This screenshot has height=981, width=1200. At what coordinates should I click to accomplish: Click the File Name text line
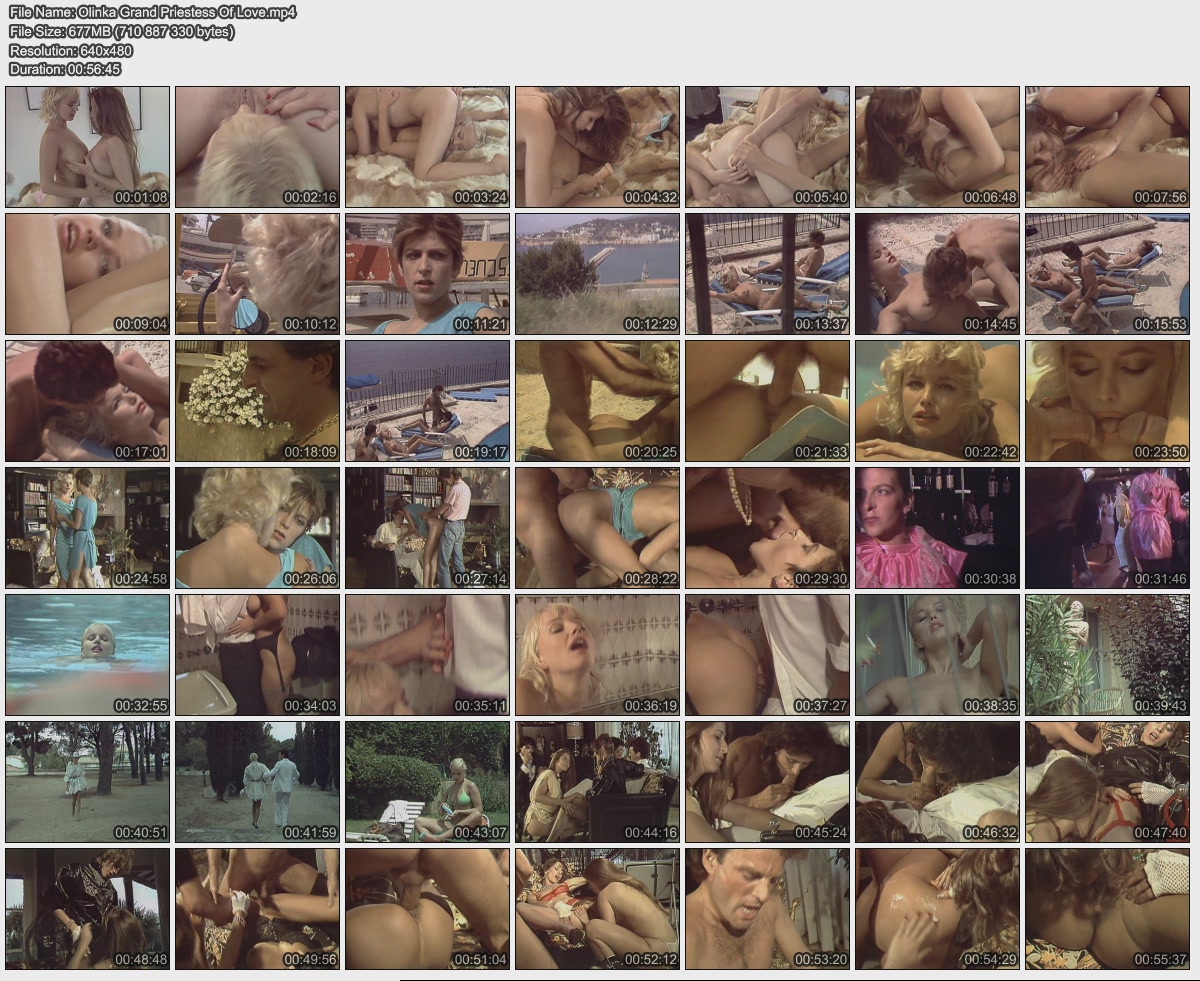click(152, 13)
